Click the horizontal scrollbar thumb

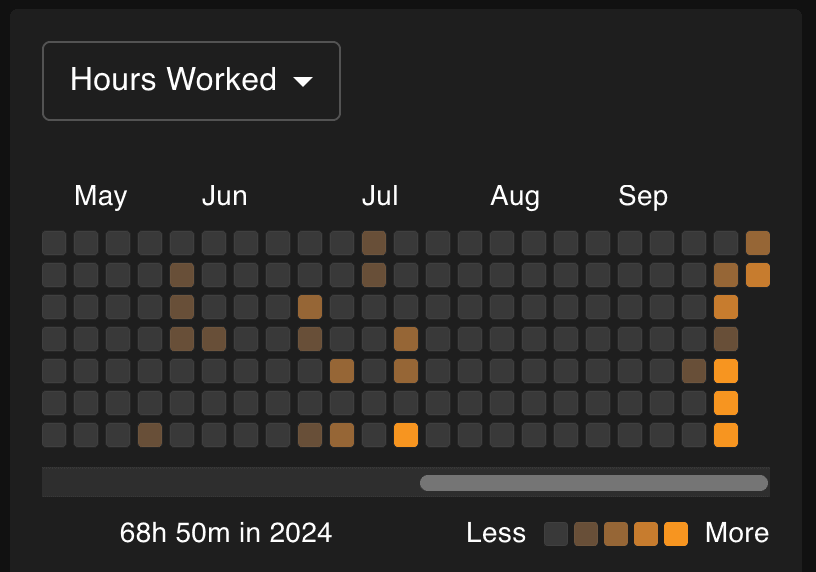click(594, 483)
